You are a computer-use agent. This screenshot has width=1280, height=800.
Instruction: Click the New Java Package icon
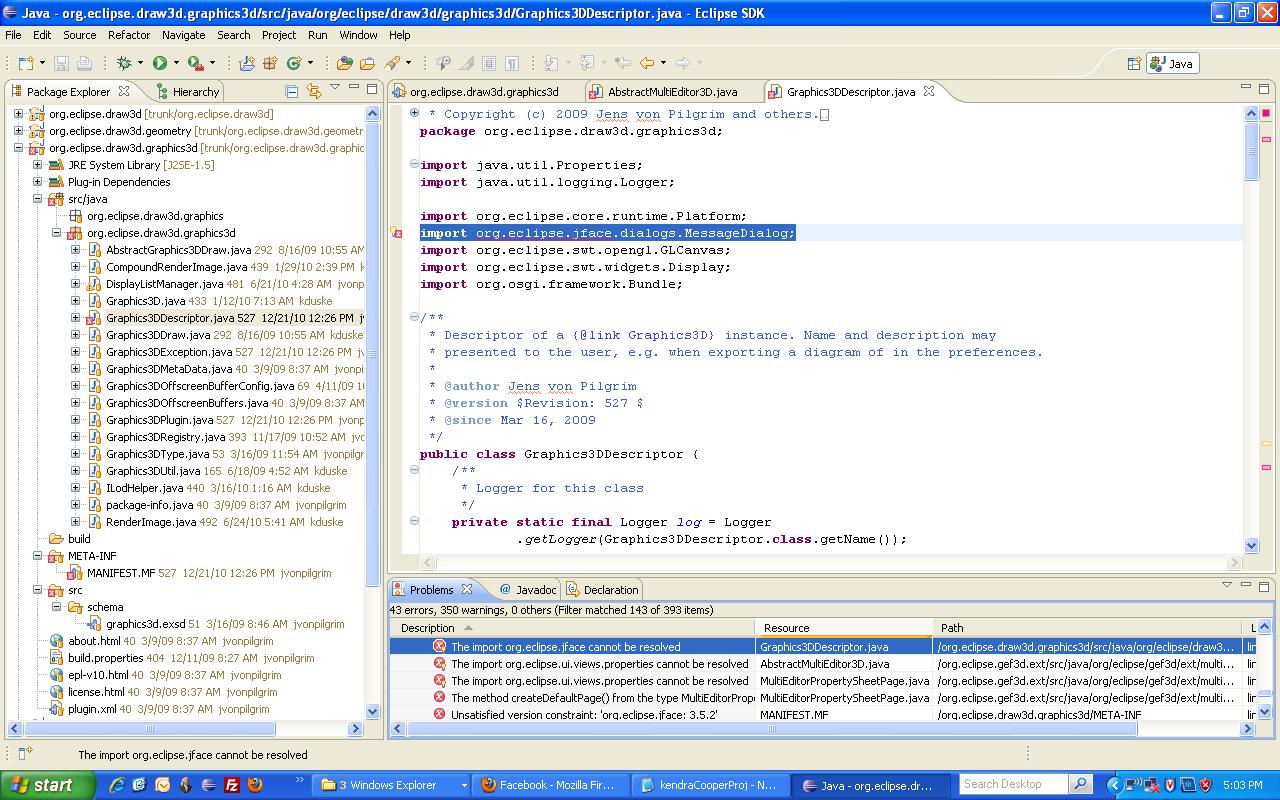tap(270, 63)
